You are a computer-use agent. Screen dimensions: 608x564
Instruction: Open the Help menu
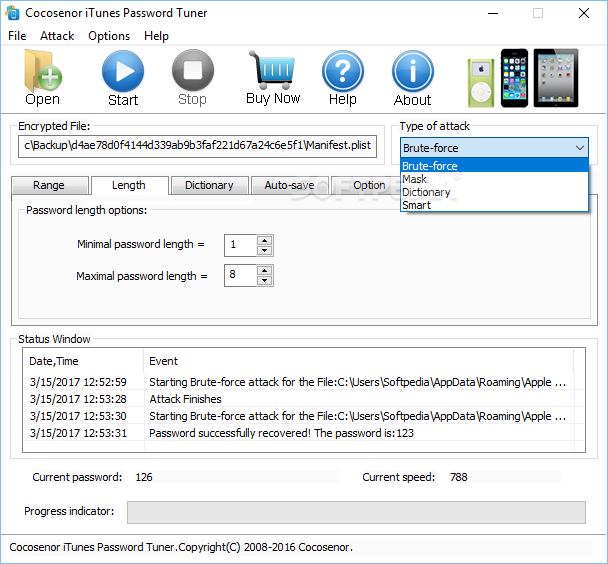point(156,36)
